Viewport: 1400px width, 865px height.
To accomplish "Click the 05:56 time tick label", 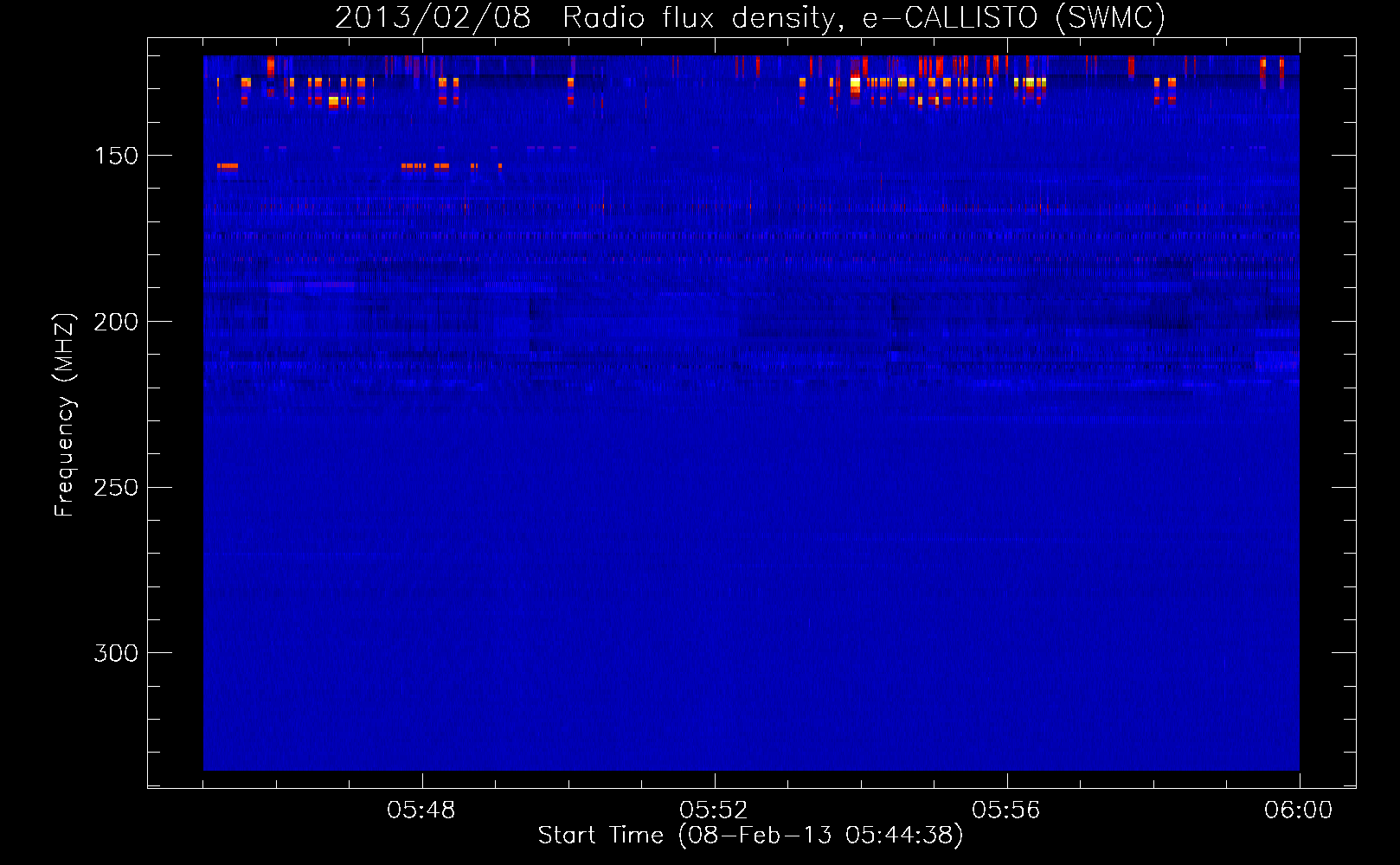I will tap(1006, 811).
